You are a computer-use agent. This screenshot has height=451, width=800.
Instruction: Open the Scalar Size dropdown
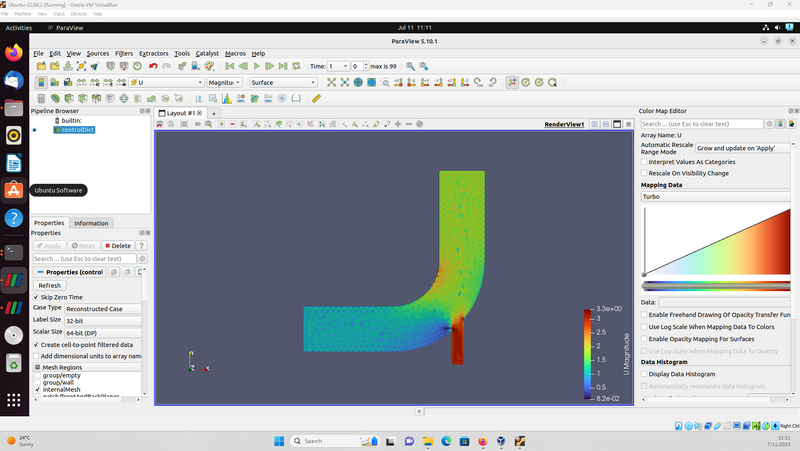click(x=103, y=333)
